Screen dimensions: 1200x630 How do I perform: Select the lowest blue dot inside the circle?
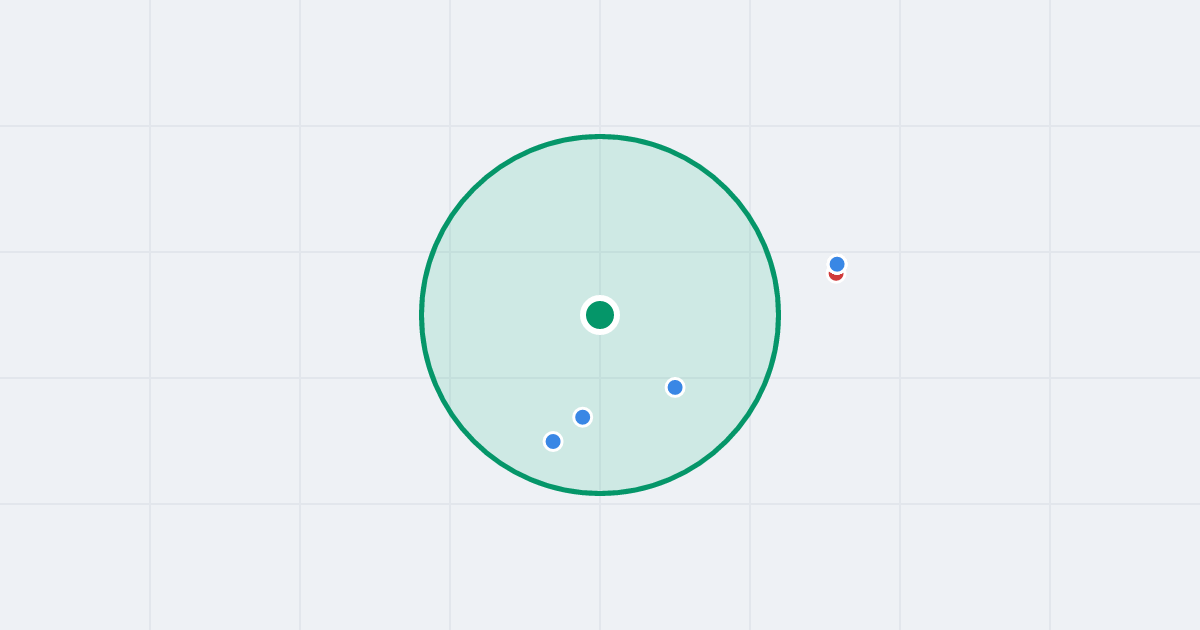553,441
